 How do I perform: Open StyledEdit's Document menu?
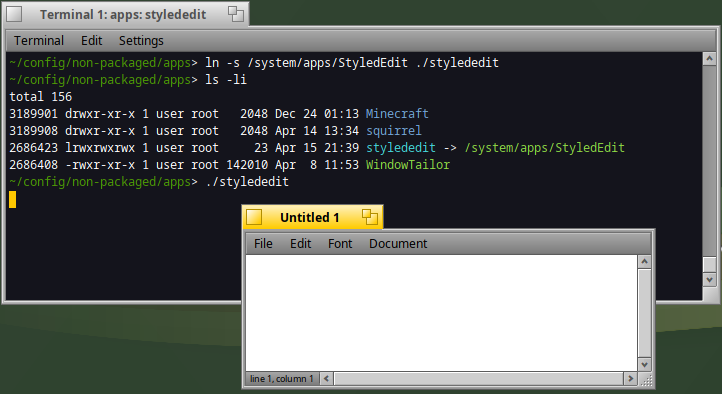(x=398, y=243)
